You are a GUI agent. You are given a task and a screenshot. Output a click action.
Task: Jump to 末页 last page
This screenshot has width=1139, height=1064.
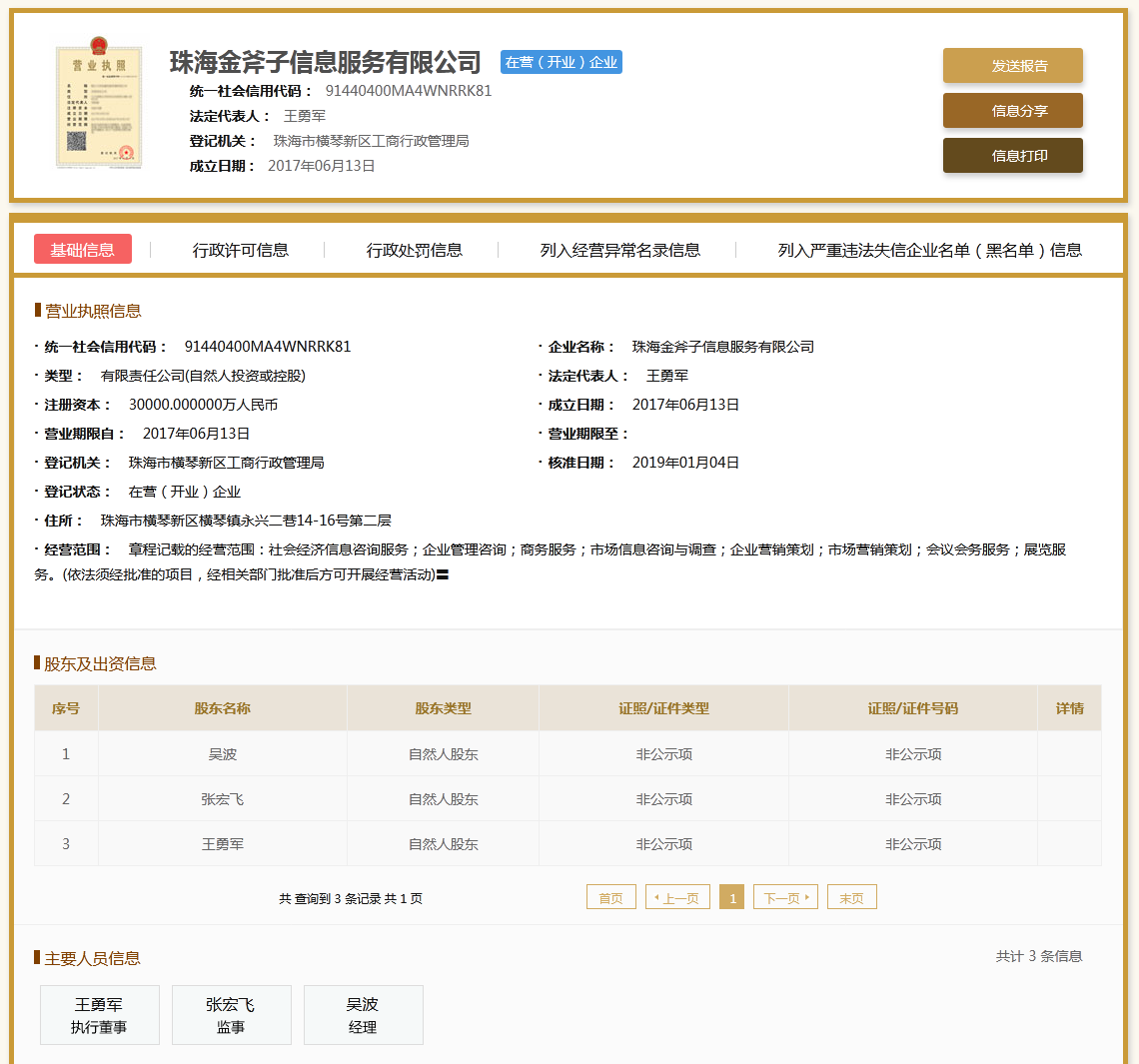click(851, 897)
